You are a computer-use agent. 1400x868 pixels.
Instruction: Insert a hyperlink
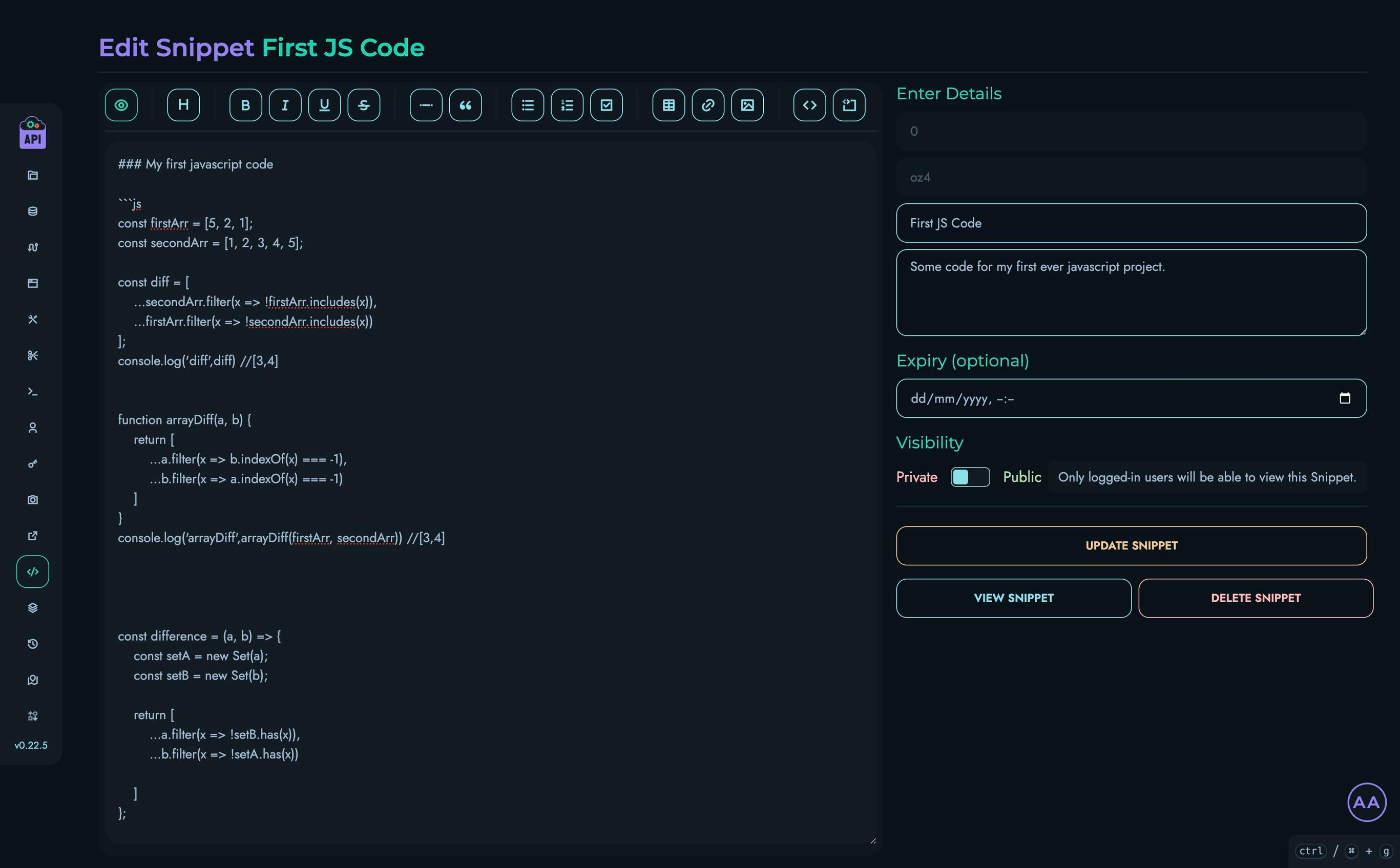[x=708, y=105]
